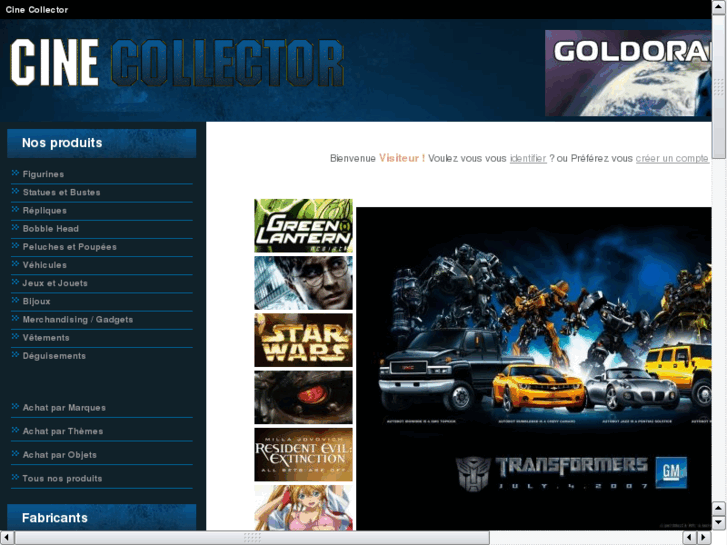Click horizontal scrollbar left arrow
Screen dimensions: 727x545
coord(7,538)
